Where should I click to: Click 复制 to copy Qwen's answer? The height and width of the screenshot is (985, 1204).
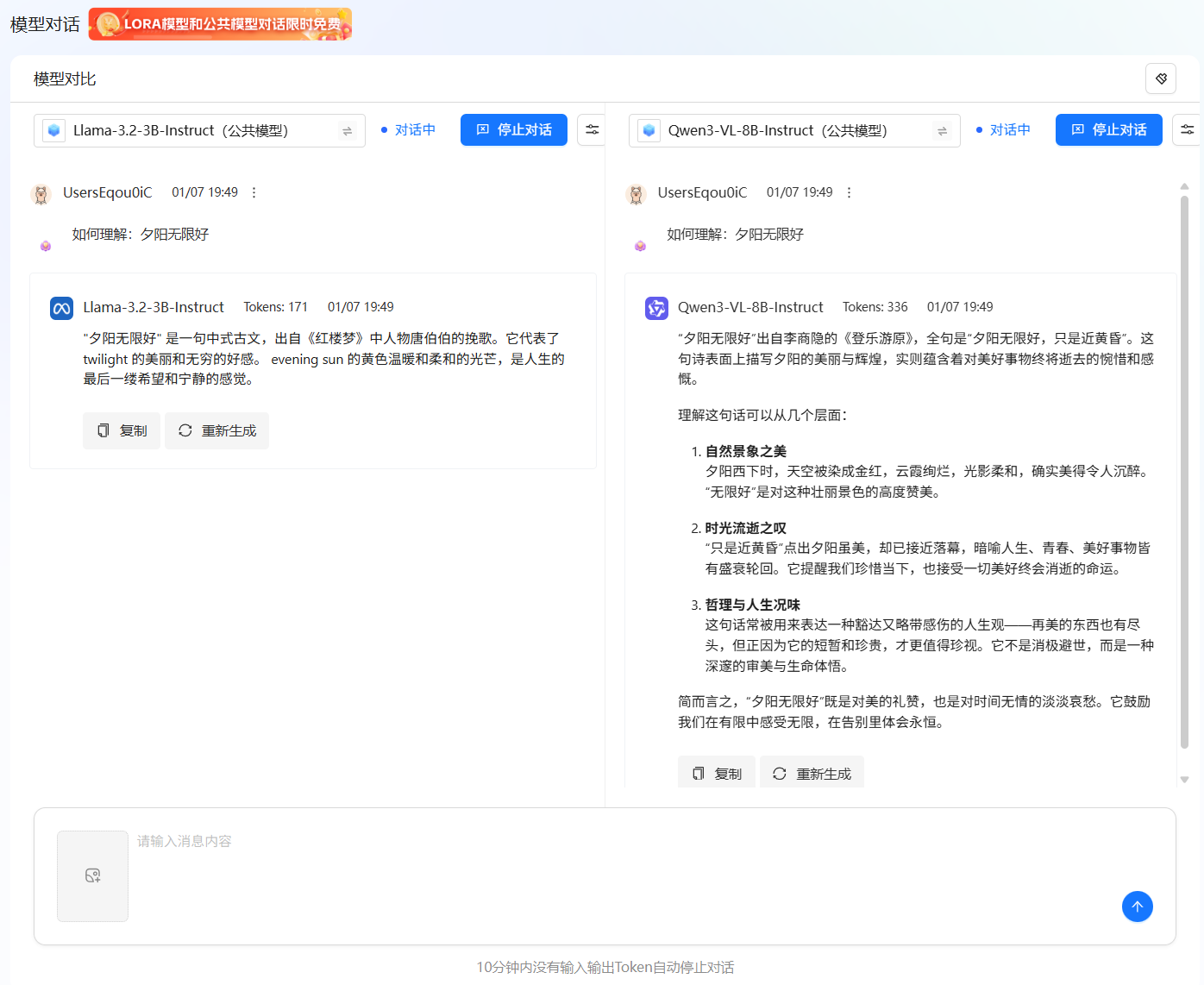point(717,772)
